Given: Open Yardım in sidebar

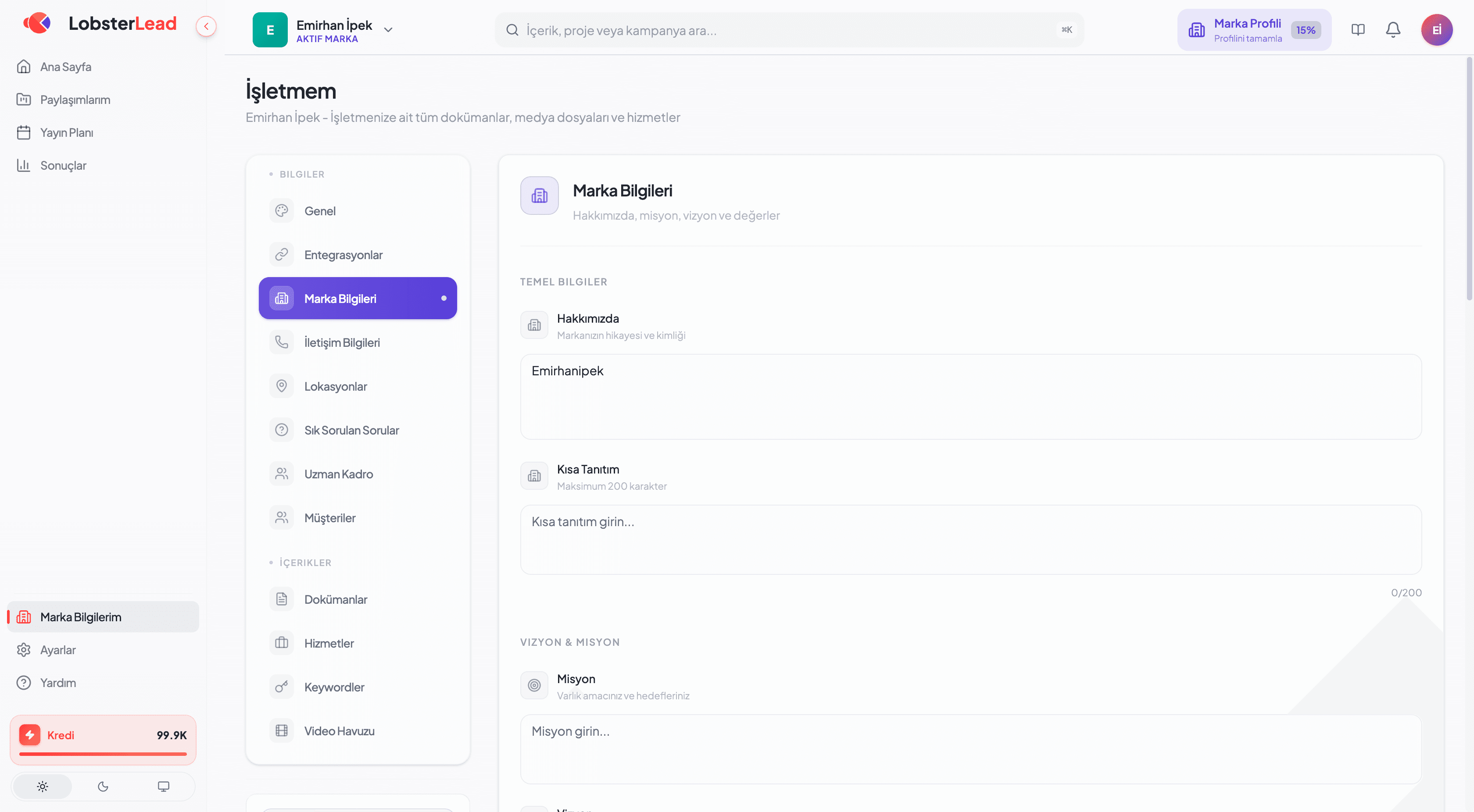Looking at the screenshot, I should pos(103,682).
